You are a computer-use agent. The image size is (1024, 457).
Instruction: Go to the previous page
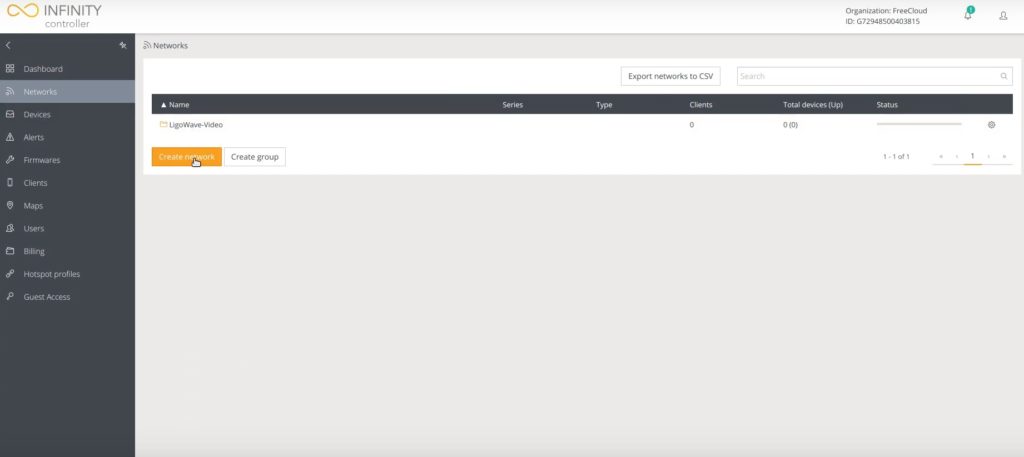957,157
